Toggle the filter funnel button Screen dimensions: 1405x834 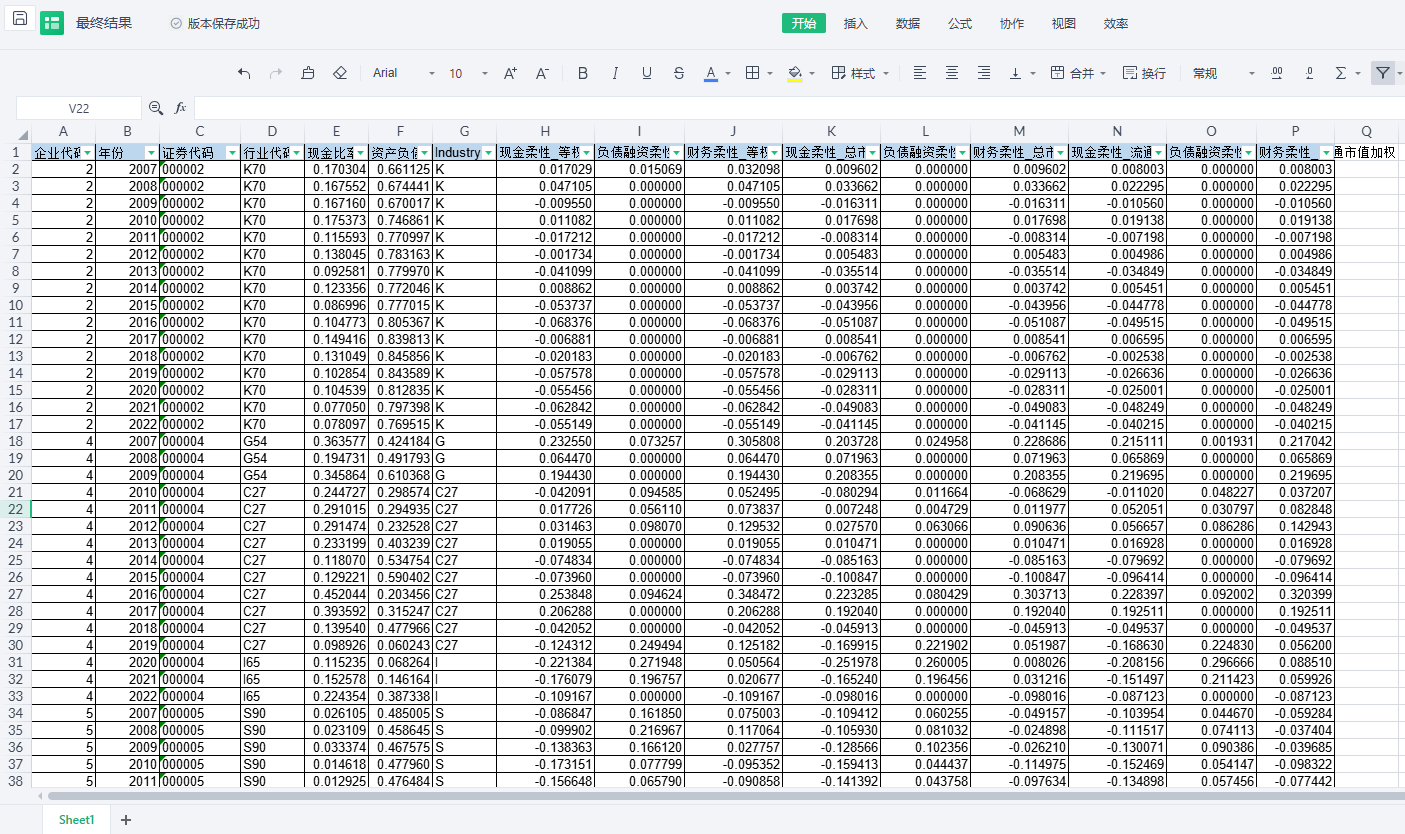click(1382, 73)
